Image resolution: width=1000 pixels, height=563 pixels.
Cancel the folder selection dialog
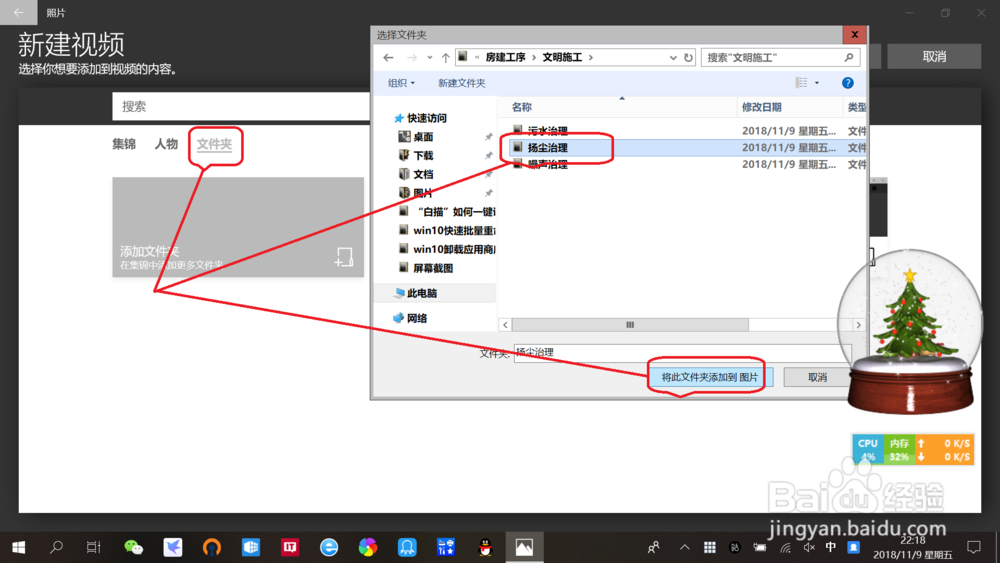point(818,377)
